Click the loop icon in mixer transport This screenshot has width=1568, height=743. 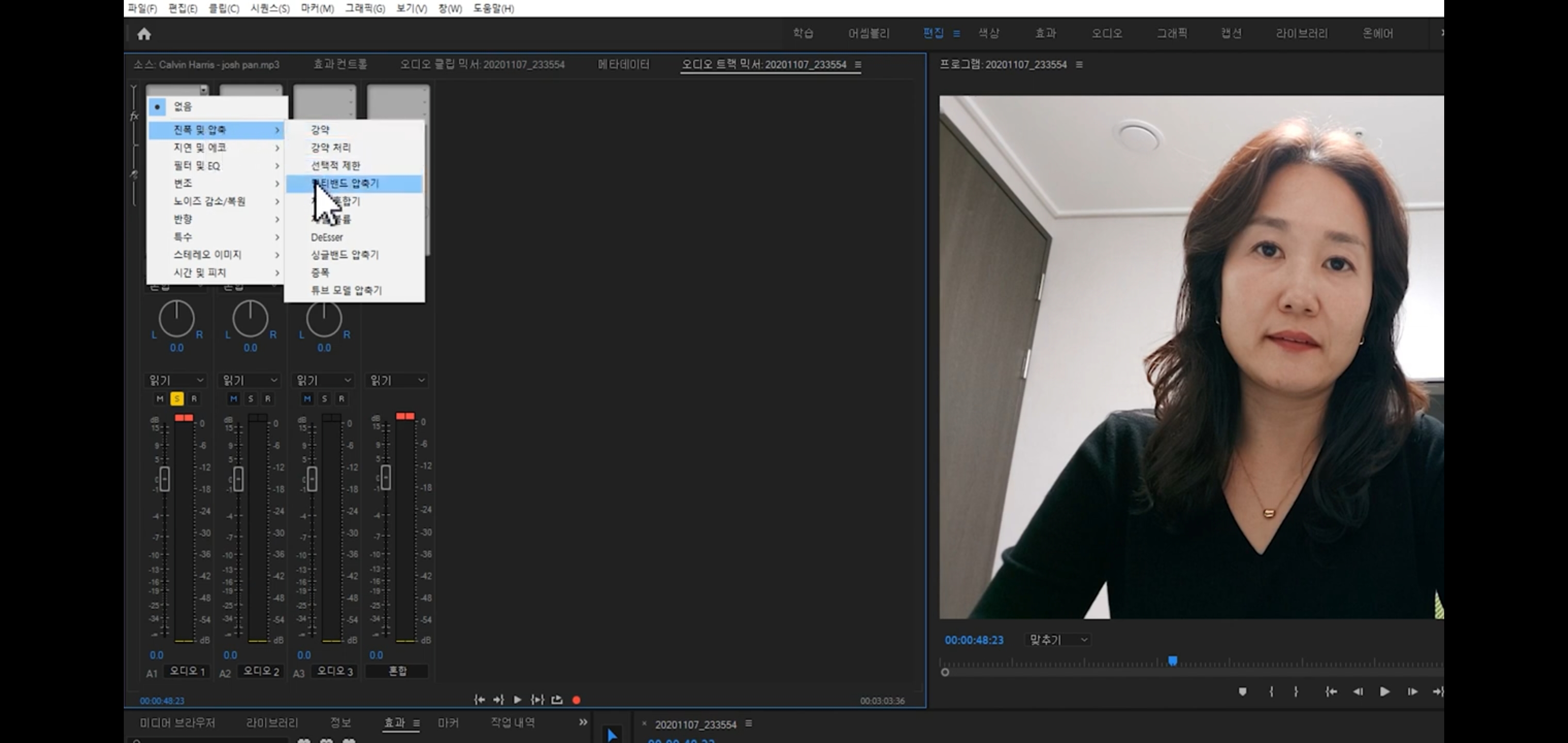click(557, 700)
